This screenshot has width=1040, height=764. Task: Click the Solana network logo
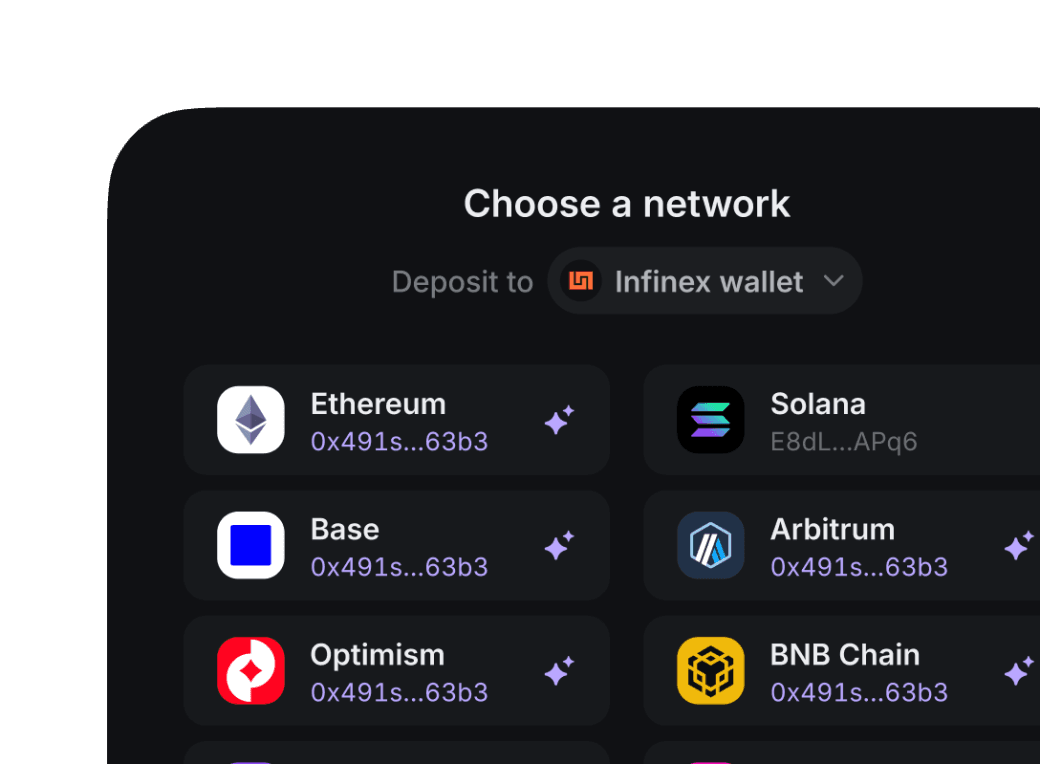tap(710, 420)
